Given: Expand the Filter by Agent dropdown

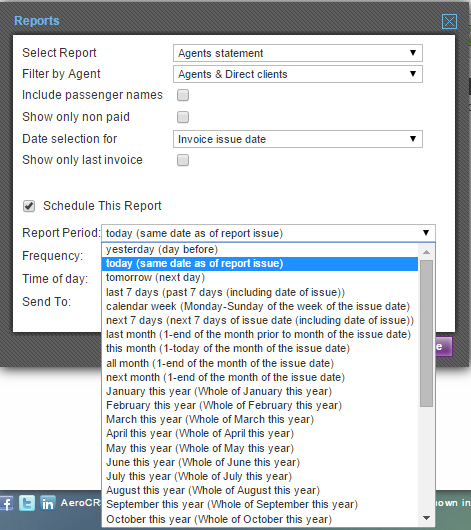Looking at the screenshot, I should 298,74.
